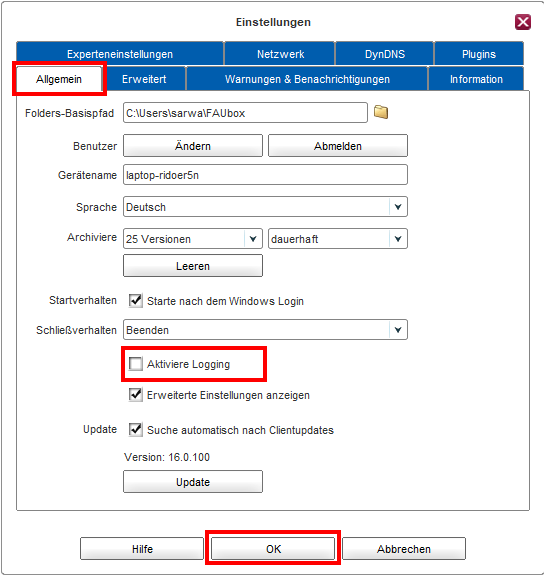Viewport: 544px width, 575px height.
Task: Select the DynDNS tab
Action: (x=385, y=54)
